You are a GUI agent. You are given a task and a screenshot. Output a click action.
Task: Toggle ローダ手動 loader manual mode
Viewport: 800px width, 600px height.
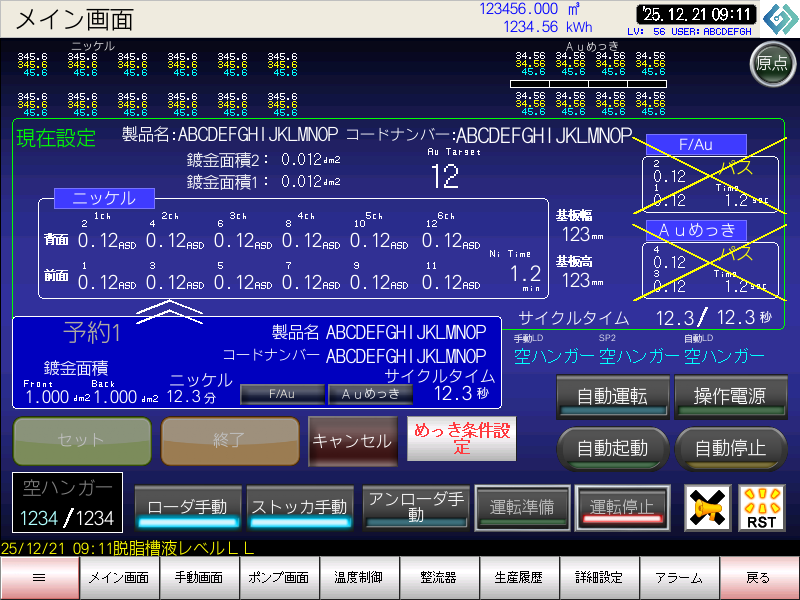(187, 507)
